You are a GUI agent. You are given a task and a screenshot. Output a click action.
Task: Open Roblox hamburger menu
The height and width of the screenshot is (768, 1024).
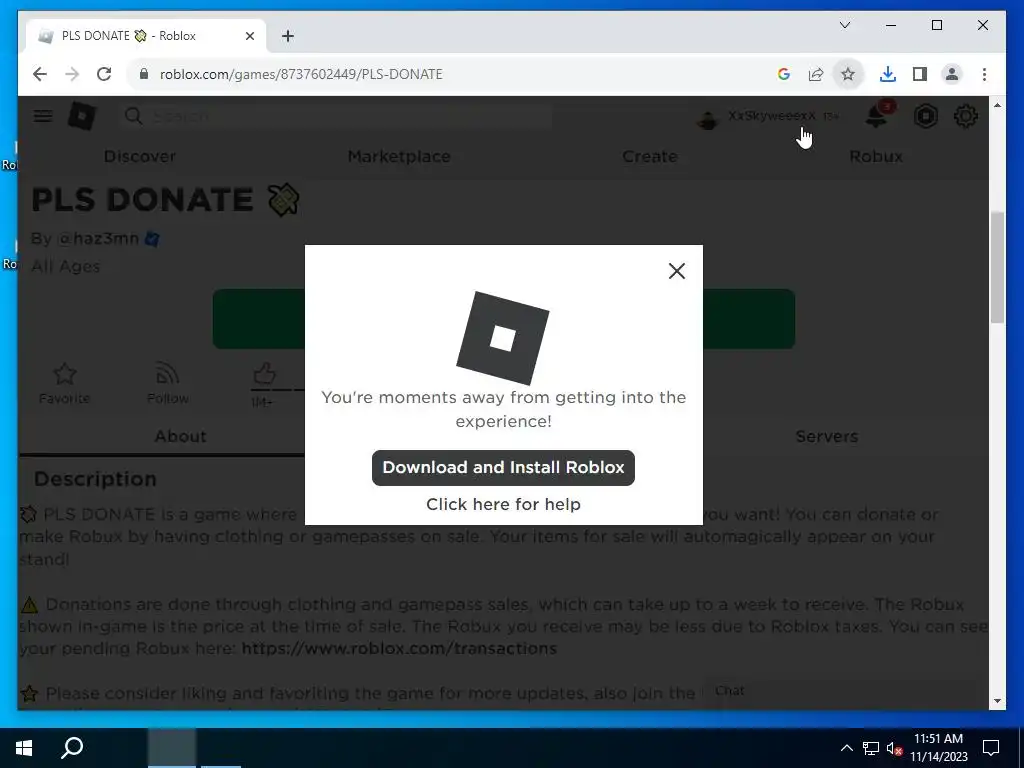pos(43,116)
